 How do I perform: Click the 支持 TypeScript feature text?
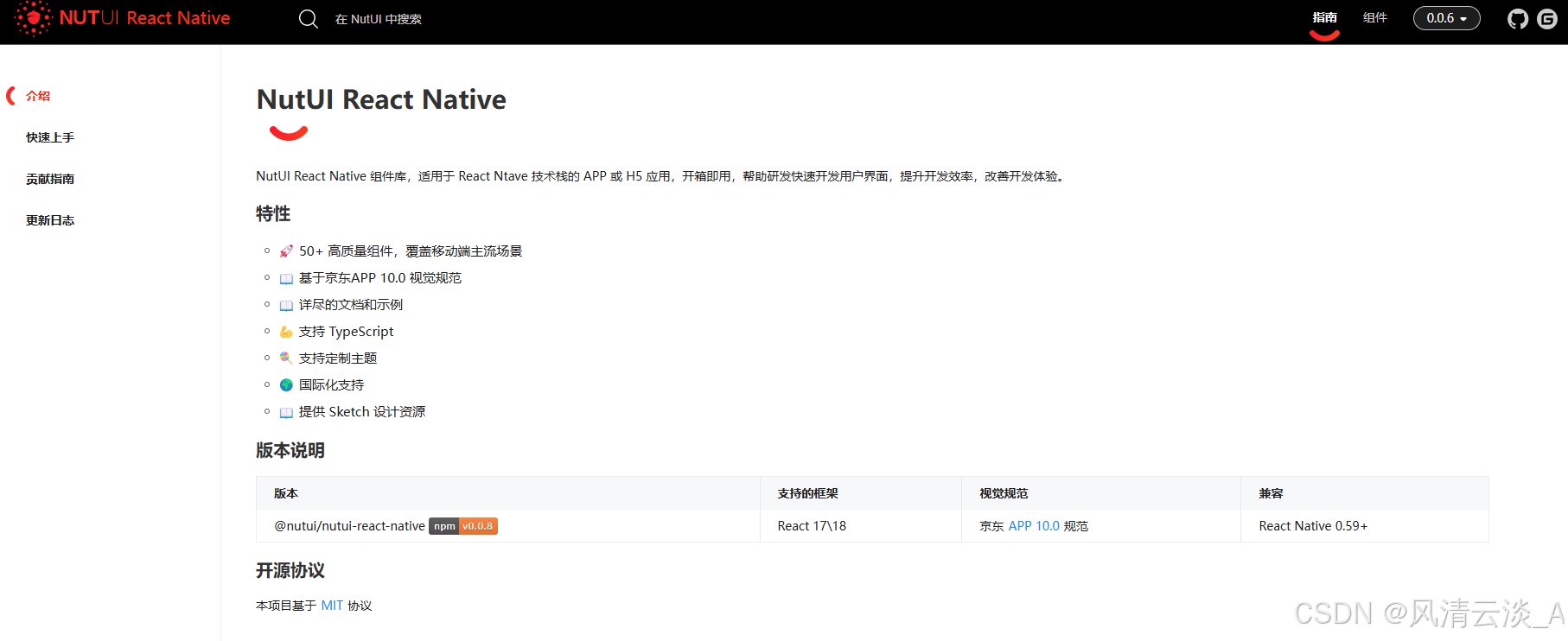346,332
